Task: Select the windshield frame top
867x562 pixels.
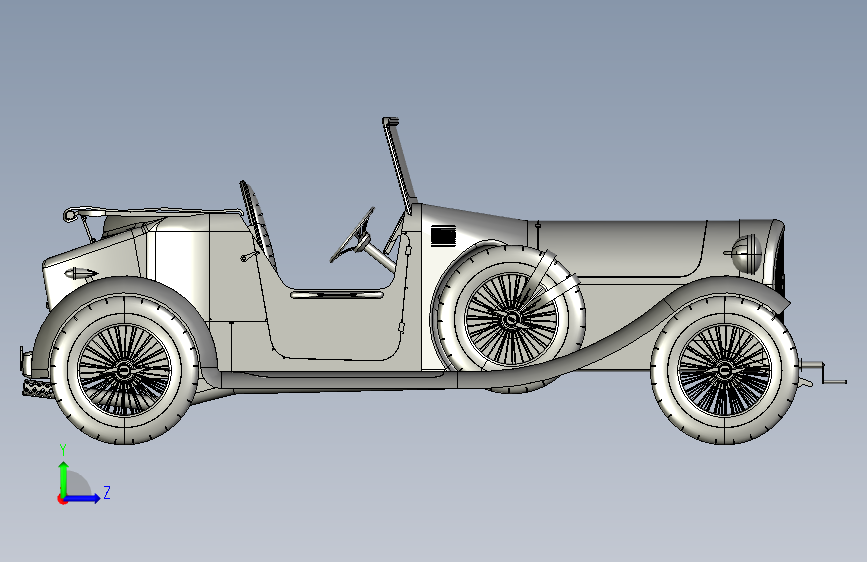Action: click(x=390, y=121)
